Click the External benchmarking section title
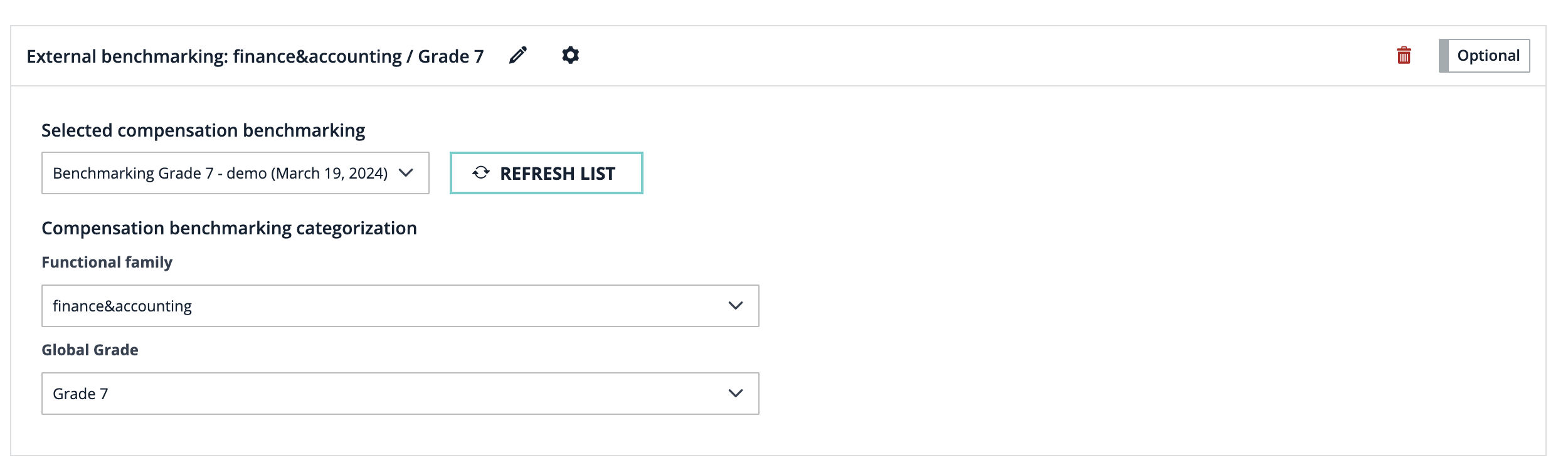This screenshot has width=1568, height=475. (255, 56)
